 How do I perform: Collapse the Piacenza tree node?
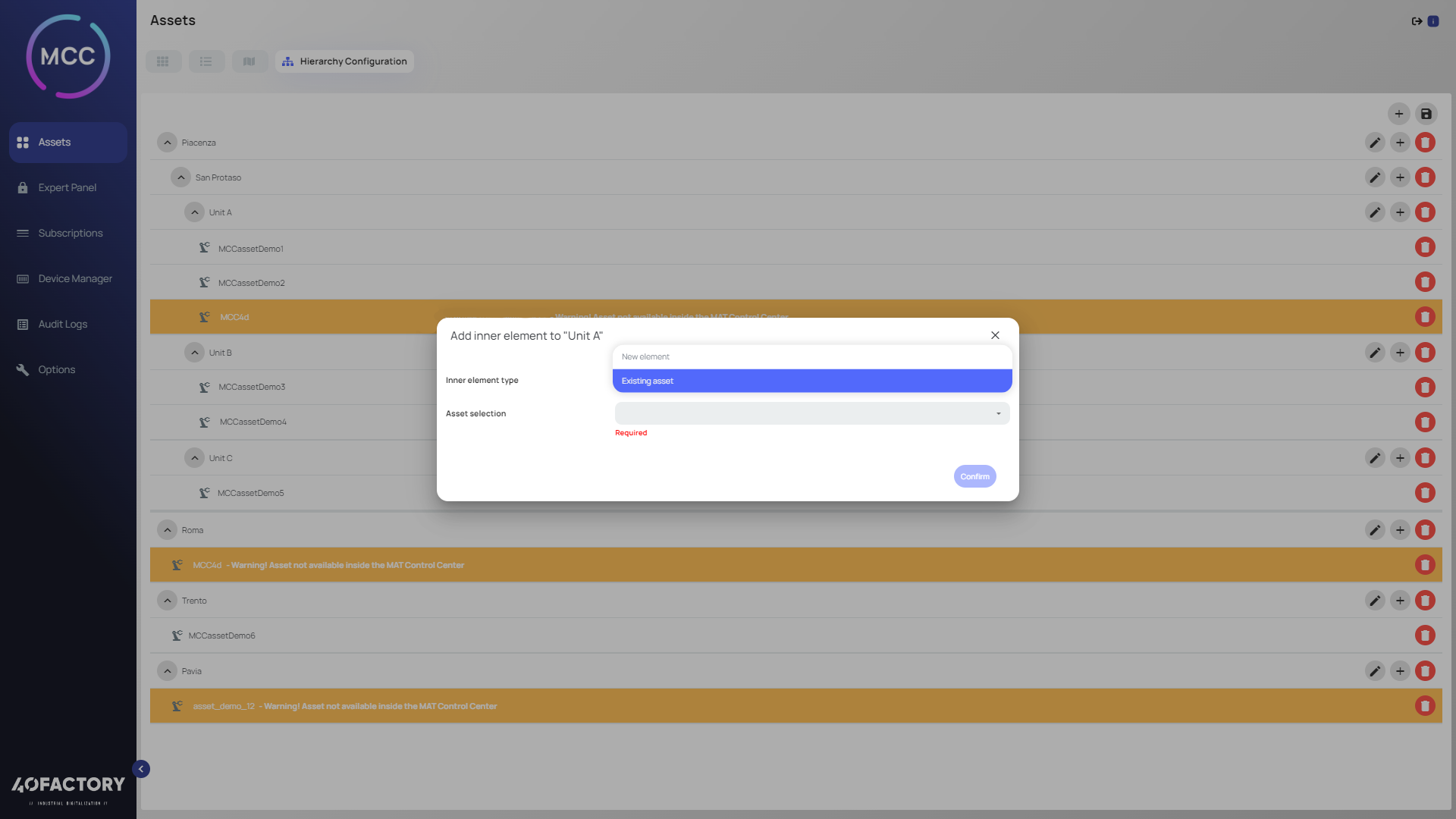pos(168,143)
